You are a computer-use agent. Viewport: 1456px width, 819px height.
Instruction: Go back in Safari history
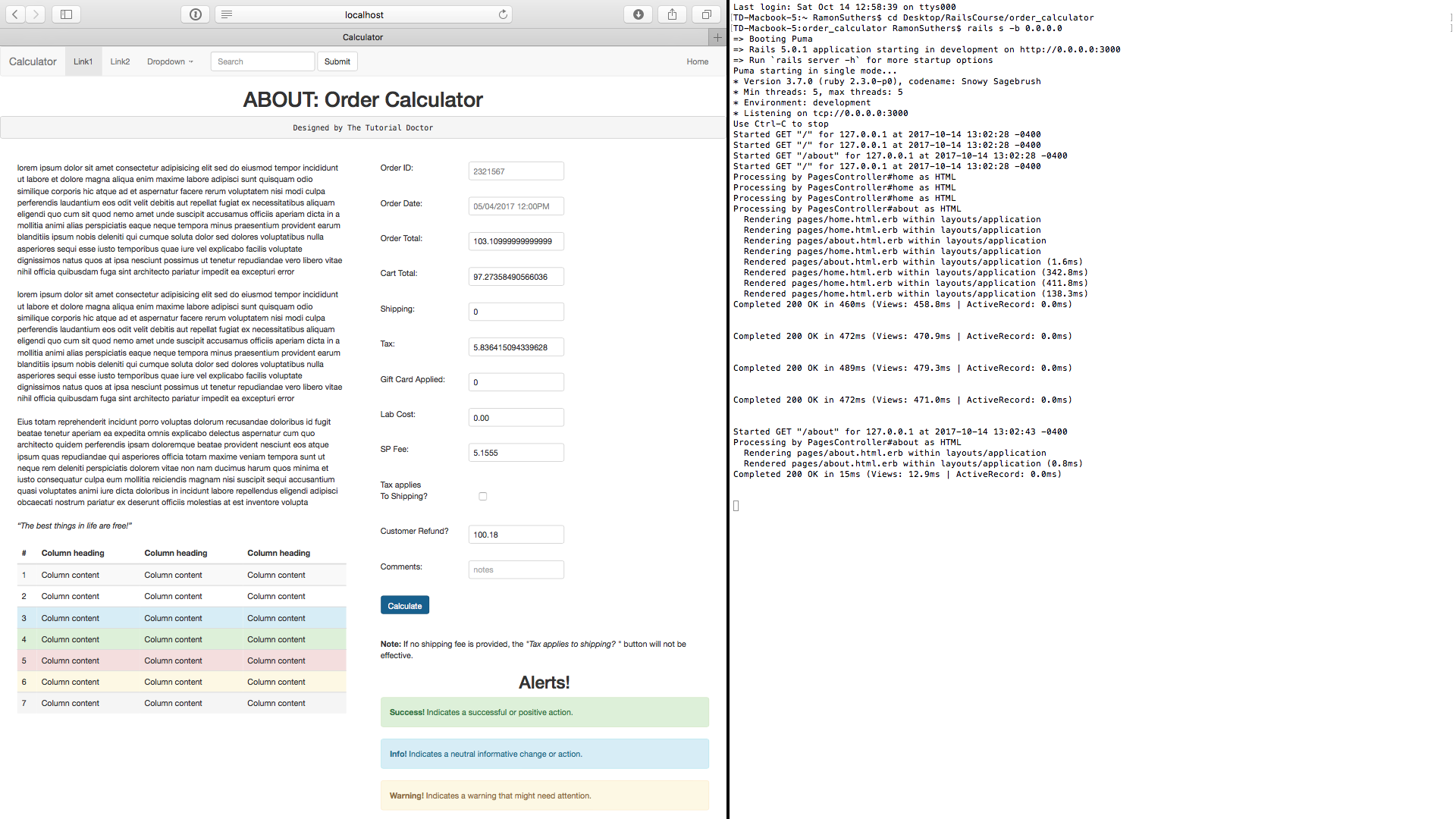[15, 14]
